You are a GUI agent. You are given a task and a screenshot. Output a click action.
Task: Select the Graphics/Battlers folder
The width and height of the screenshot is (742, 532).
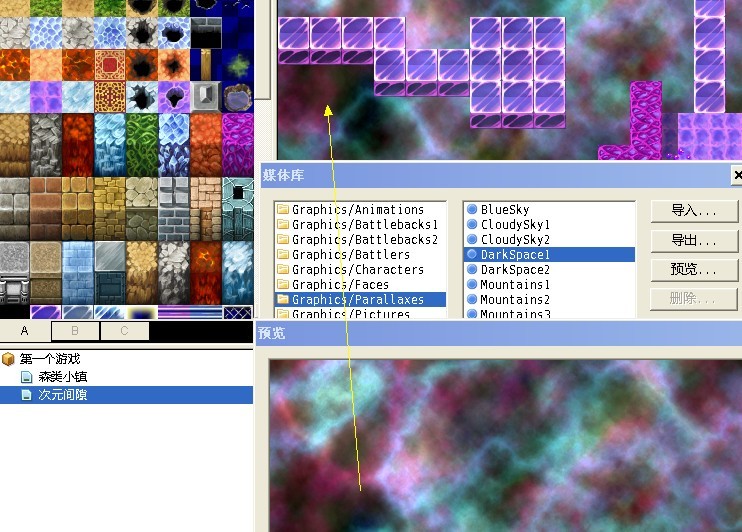[360, 255]
